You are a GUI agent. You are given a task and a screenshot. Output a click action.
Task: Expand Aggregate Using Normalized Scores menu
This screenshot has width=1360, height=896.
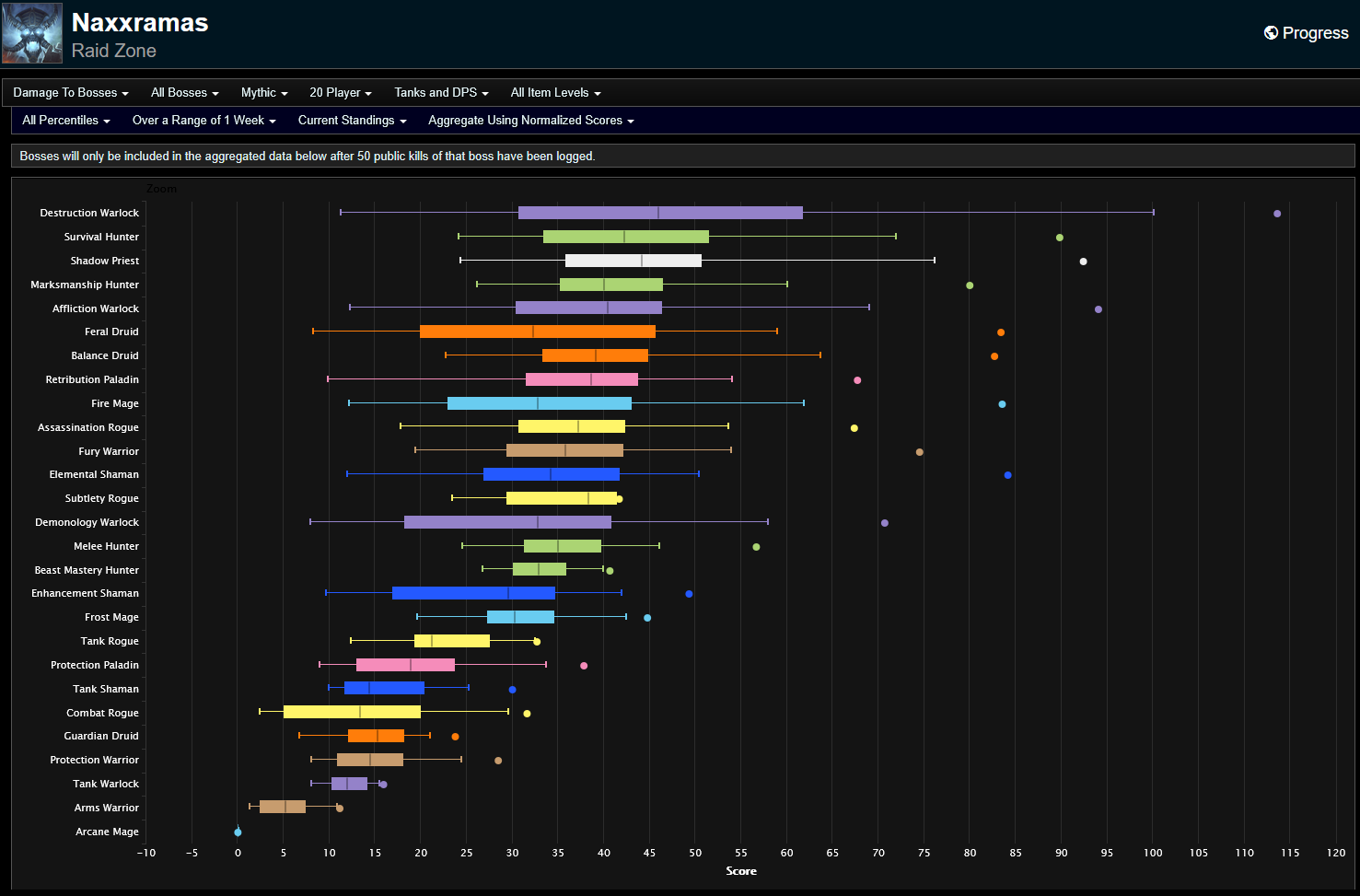530,121
